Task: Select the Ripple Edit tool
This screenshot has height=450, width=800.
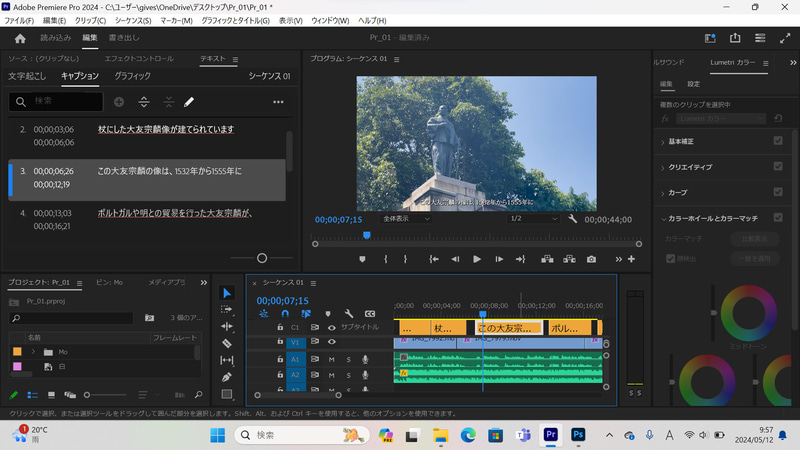Action: 227,326
